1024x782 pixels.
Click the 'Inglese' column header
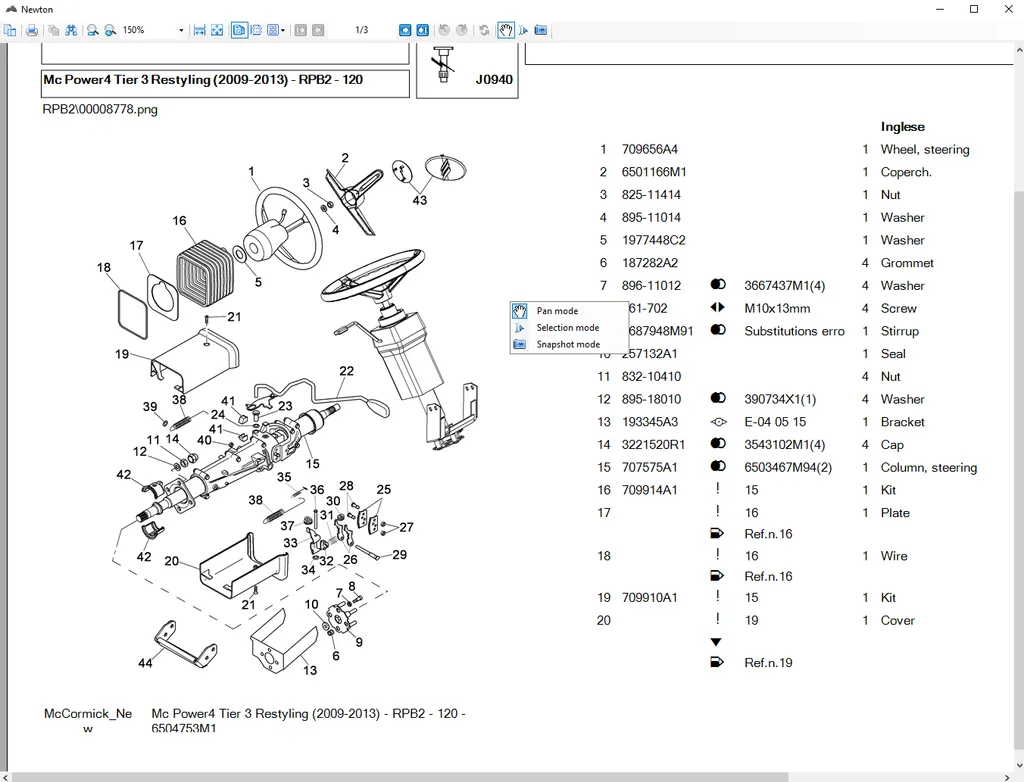(903, 127)
